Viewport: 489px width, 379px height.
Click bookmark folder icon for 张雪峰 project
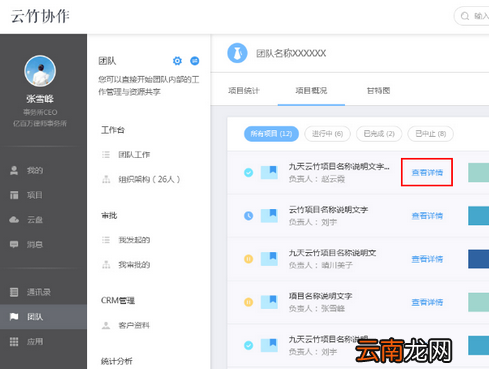pos(269,302)
